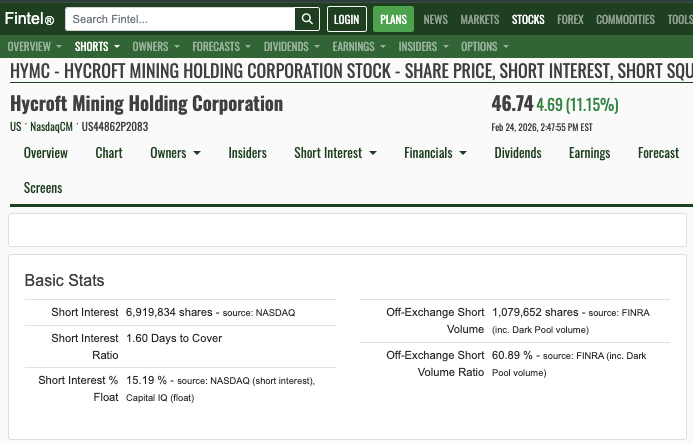
Task: Click the Short Interest % Float label
Action: tap(78, 389)
